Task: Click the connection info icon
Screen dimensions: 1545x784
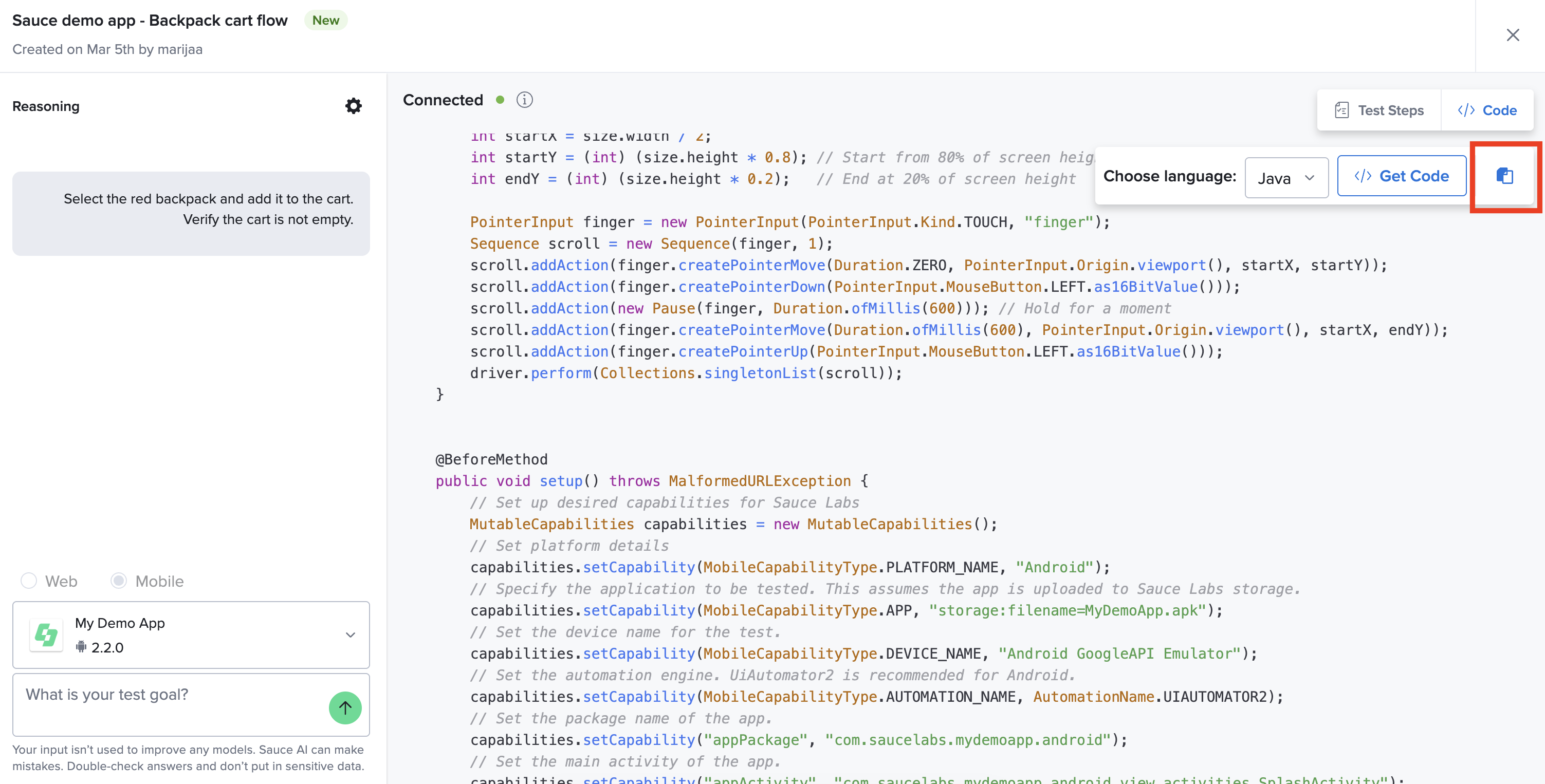Action: point(524,100)
